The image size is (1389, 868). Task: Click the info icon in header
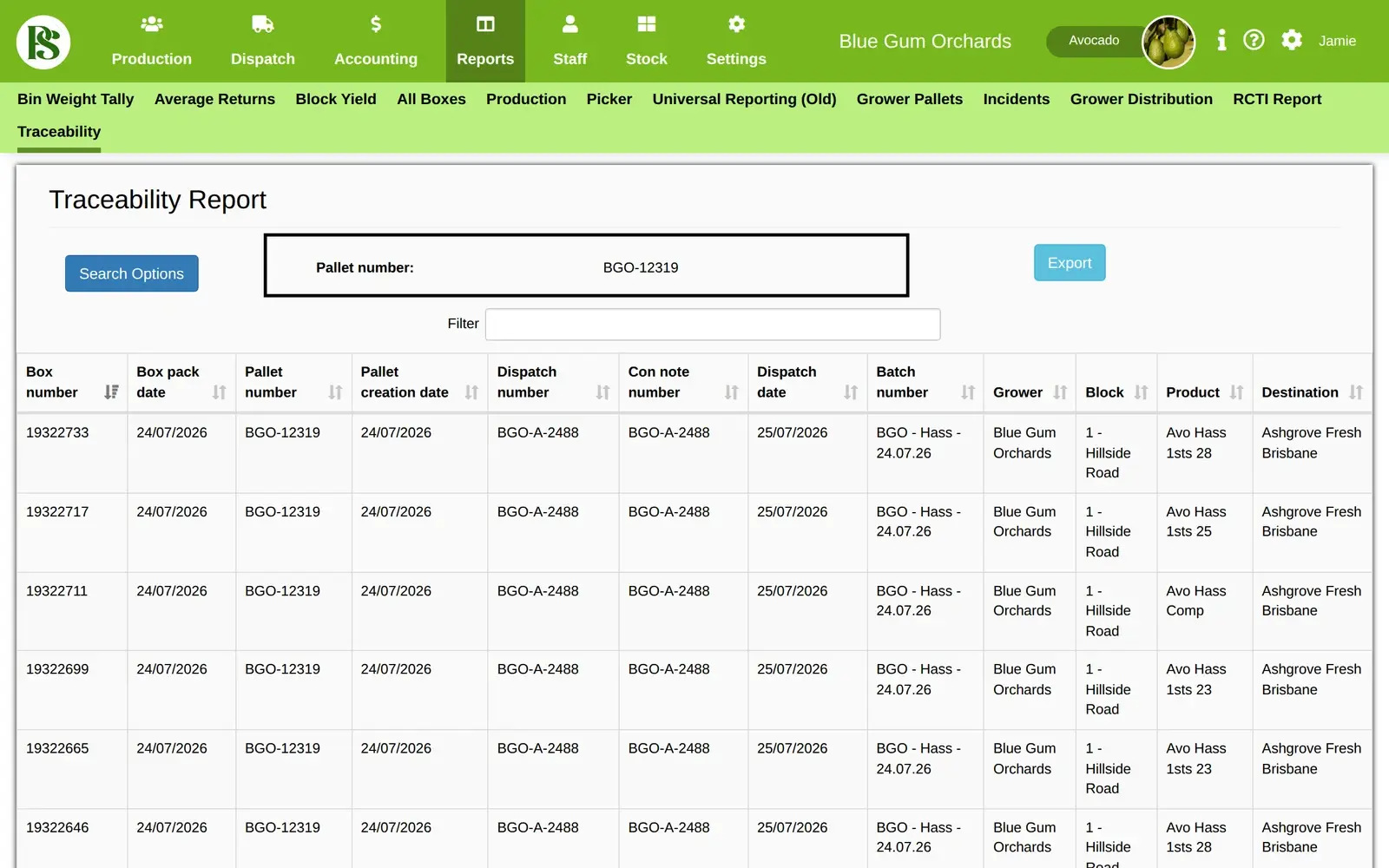pos(1221,40)
